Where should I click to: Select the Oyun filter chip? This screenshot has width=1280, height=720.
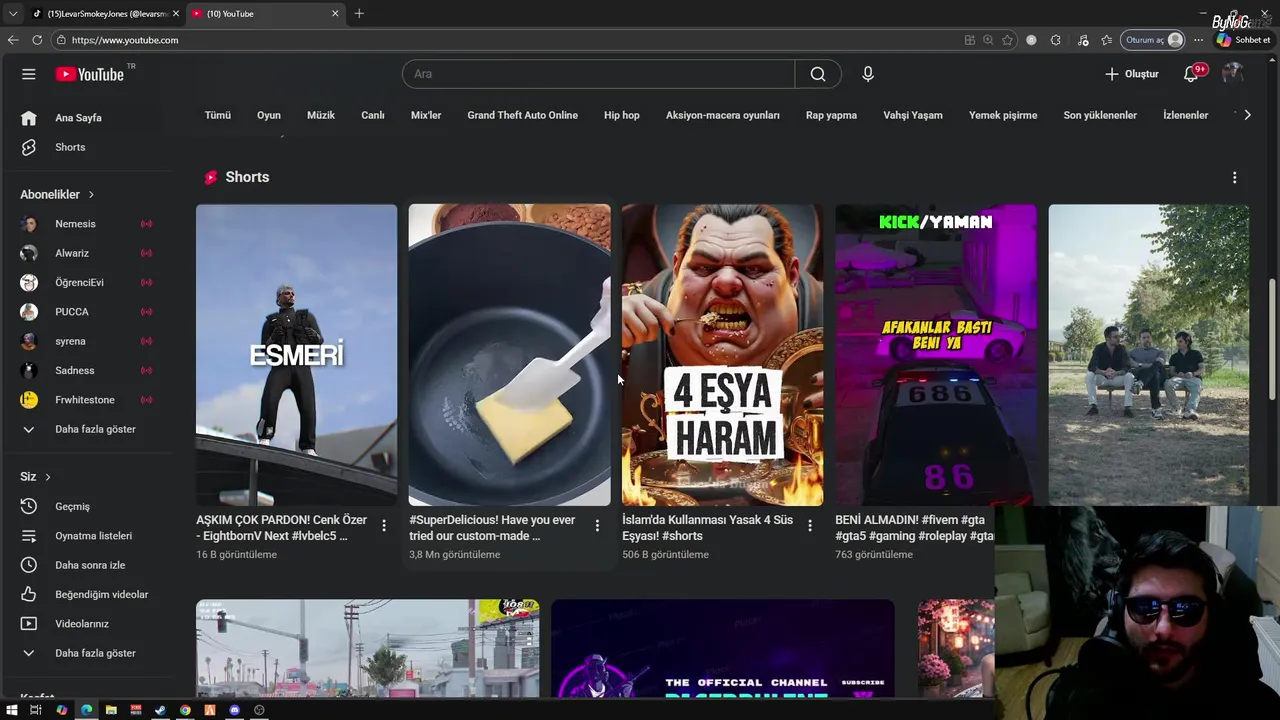[269, 115]
